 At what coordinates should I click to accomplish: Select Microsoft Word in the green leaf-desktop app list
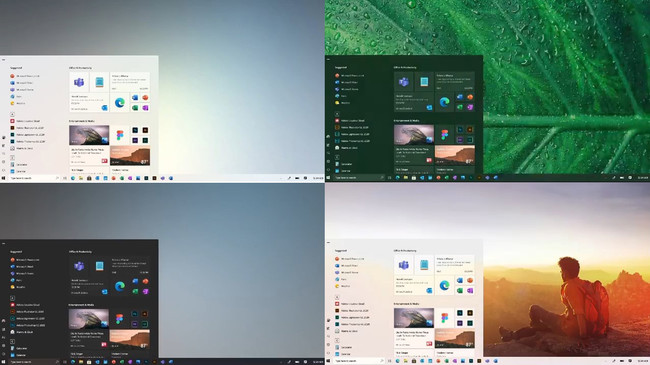coord(347,83)
